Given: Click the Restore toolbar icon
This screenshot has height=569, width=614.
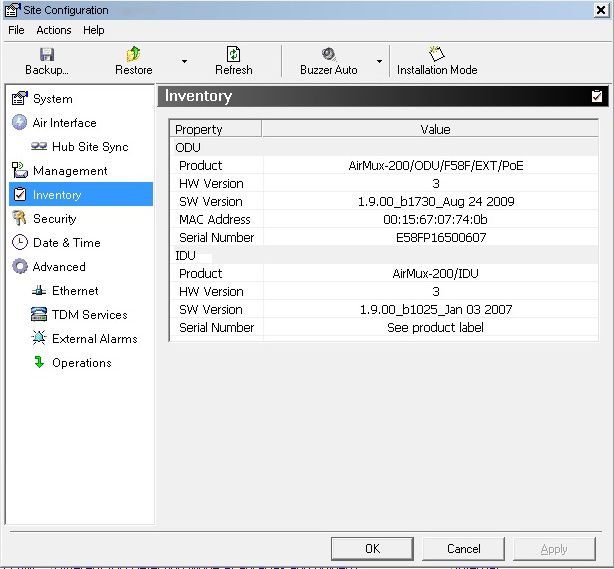Looking at the screenshot, I should pyautogui.click(x=134, y=54).
